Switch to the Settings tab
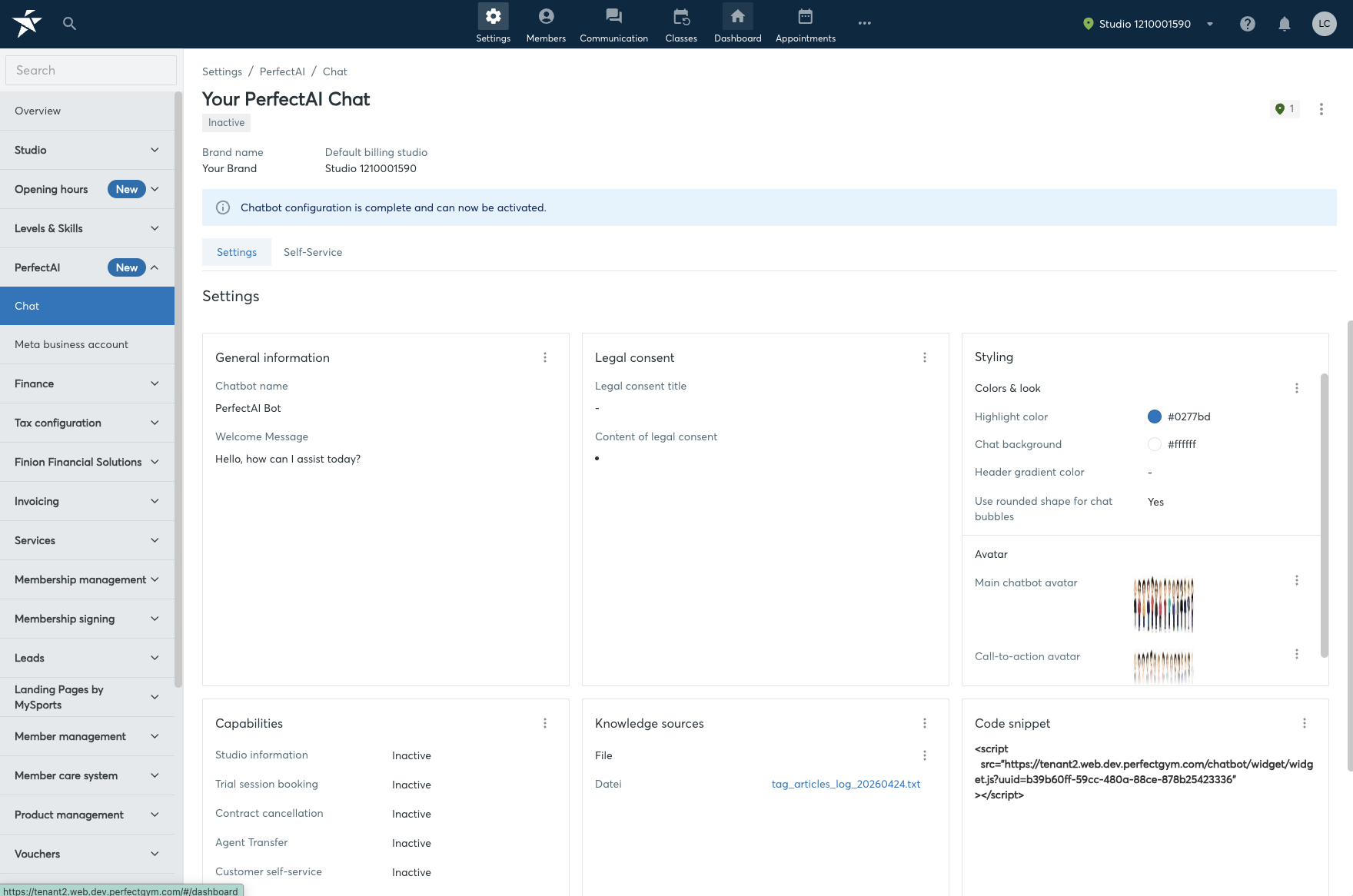 point(237,252)
